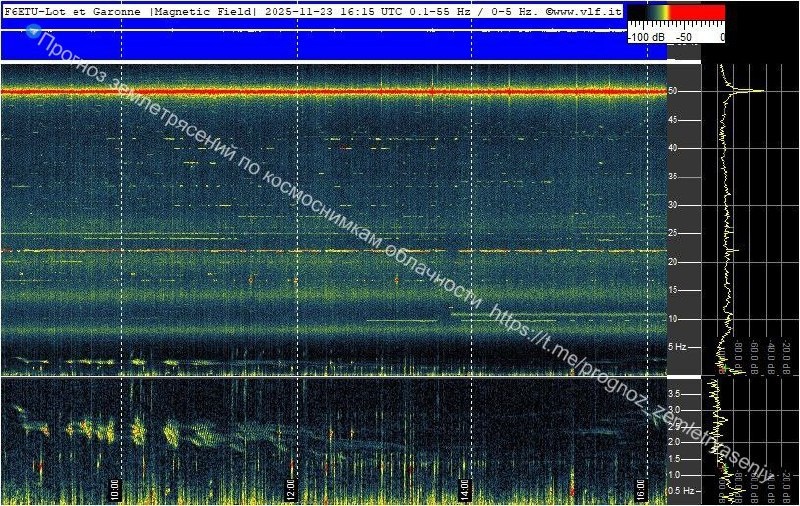Click the '0.1-55 Hz / 0-5 Hz.' range text
This screenshot has height=506, width=800.
click(x=474, y=11)
